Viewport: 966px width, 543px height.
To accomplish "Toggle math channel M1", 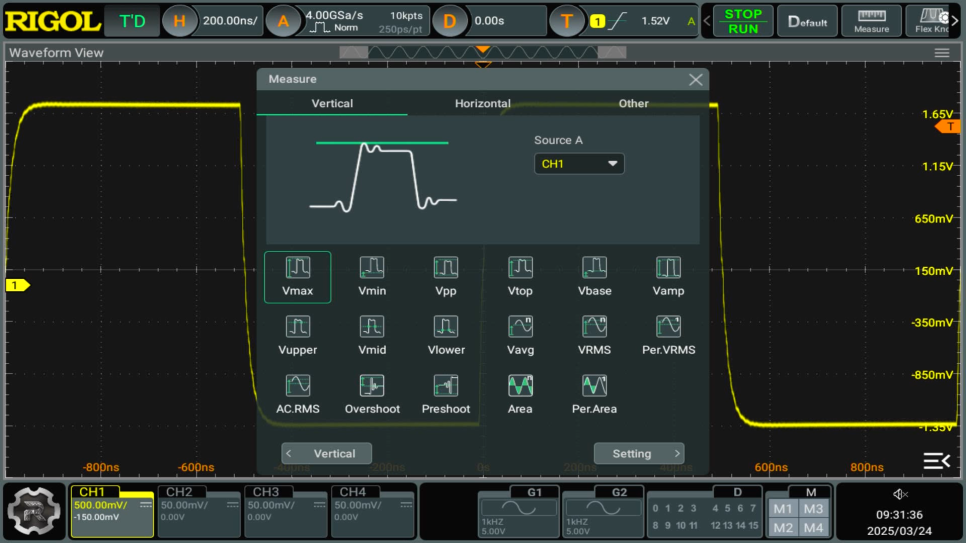I will [782, 509].
